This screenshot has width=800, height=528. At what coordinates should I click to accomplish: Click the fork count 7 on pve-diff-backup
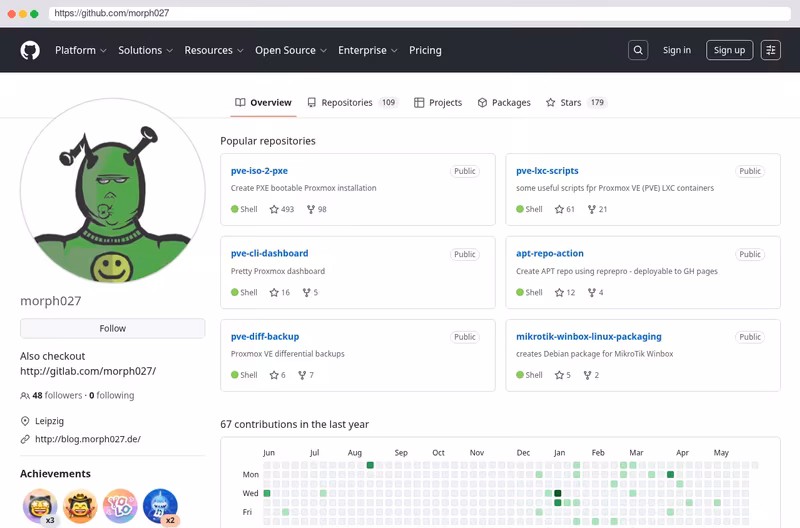[306, 375]
